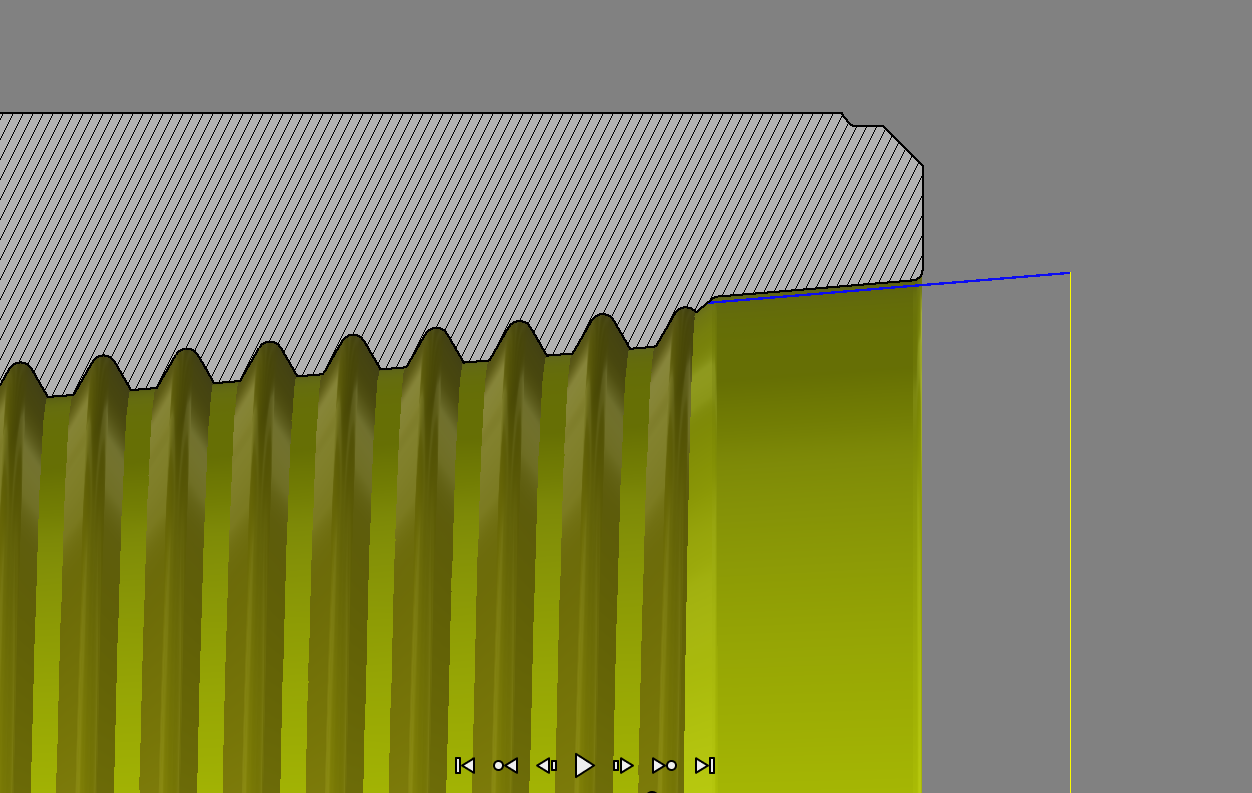Click the single-step backward playback control
This screenshot has height=793, width=1252.
[546, 765]
